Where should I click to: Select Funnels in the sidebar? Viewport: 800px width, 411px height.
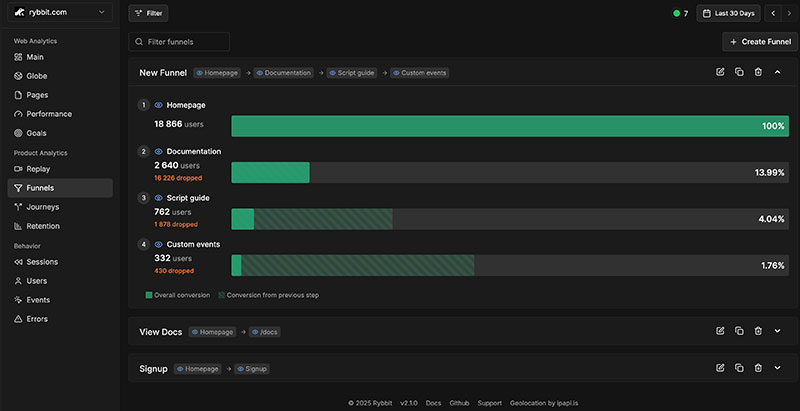60,188
